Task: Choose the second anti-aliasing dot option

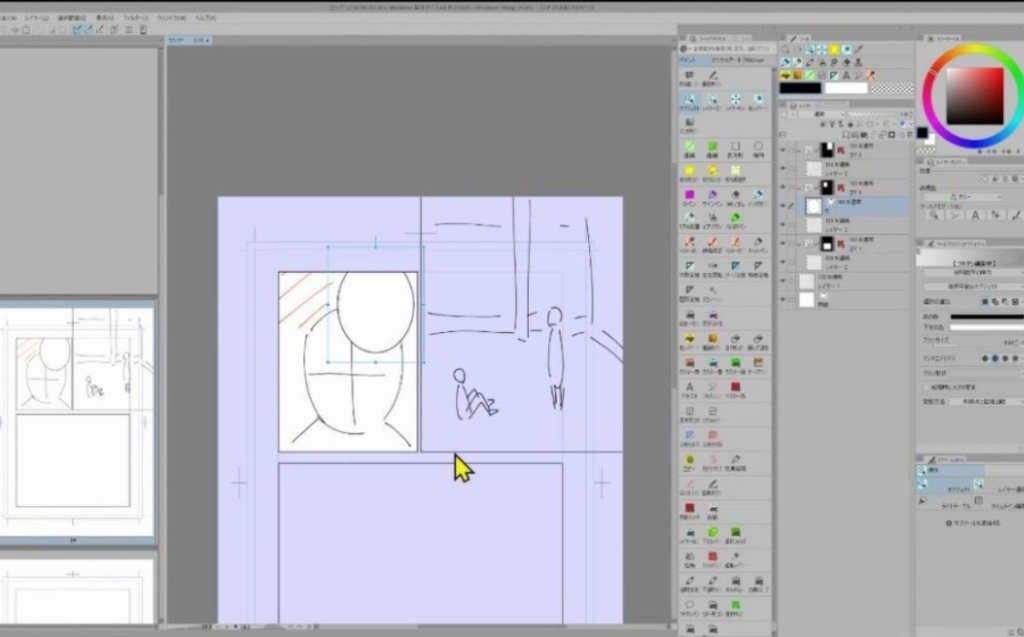Action: (995, 358)
